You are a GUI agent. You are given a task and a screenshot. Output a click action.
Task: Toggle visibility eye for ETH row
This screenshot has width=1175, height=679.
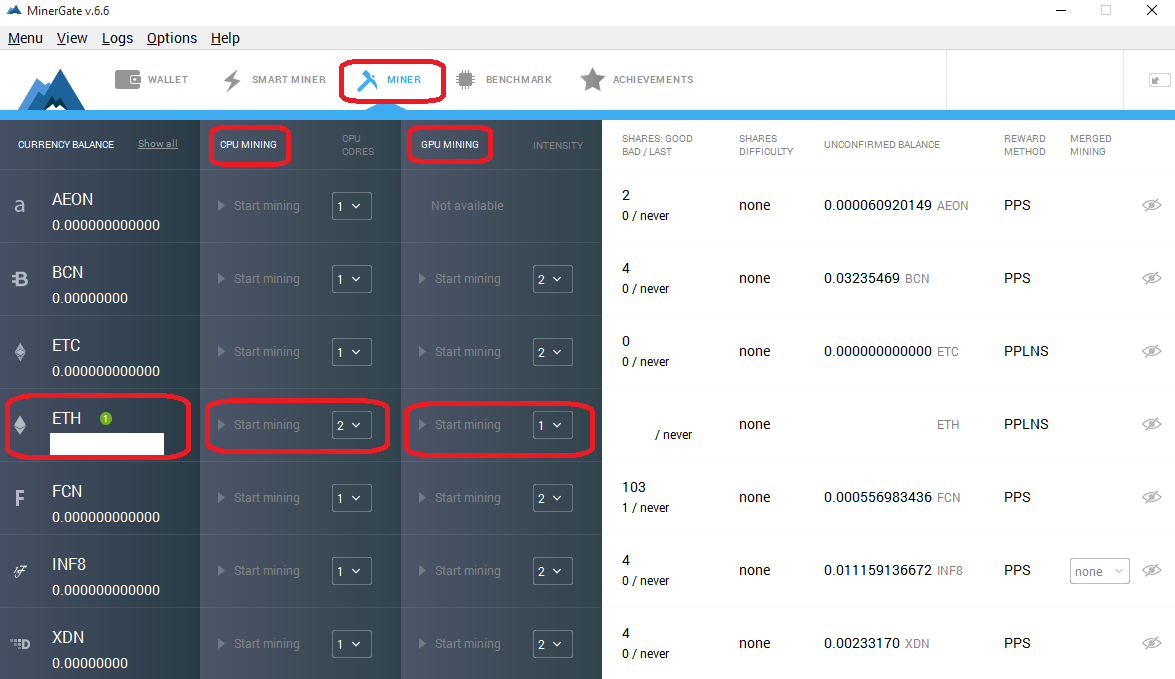(1152, 424)
